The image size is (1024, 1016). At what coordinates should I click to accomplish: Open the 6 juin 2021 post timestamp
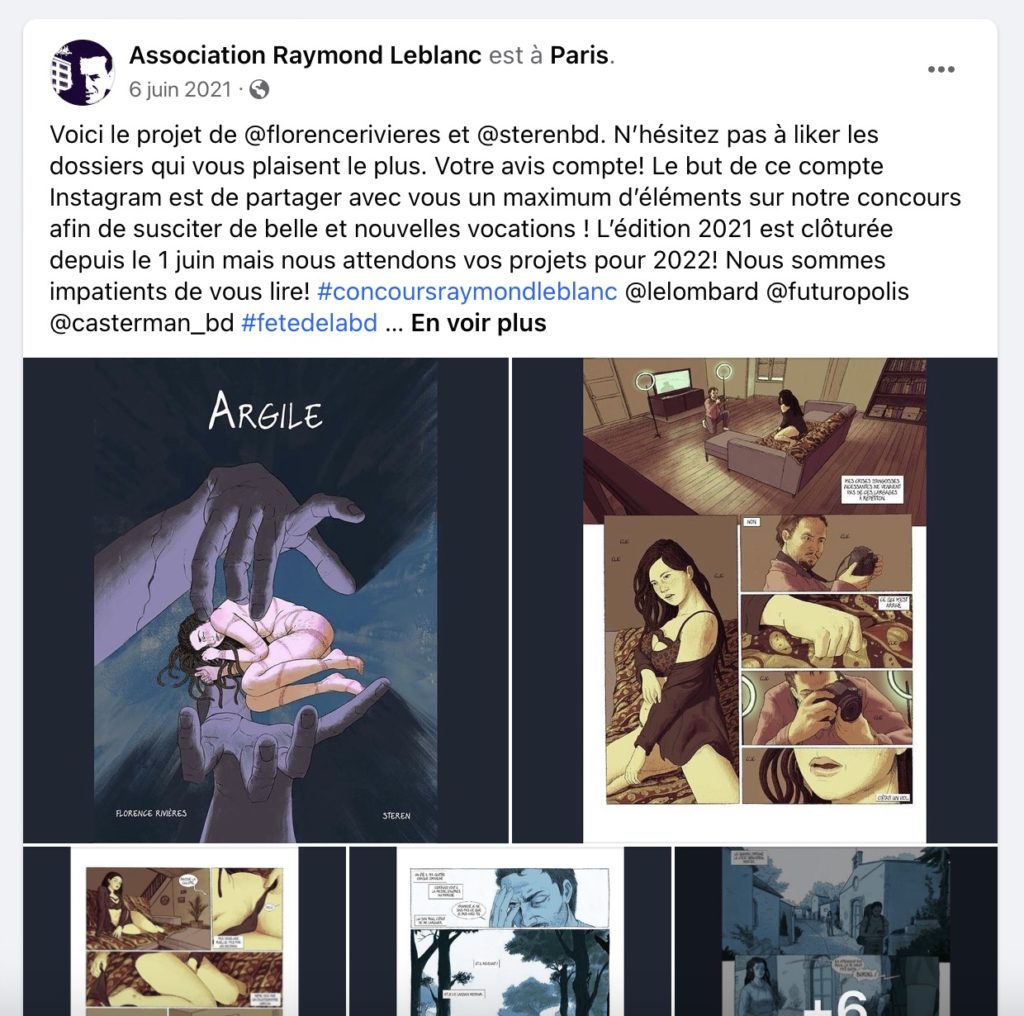(180, 89)
